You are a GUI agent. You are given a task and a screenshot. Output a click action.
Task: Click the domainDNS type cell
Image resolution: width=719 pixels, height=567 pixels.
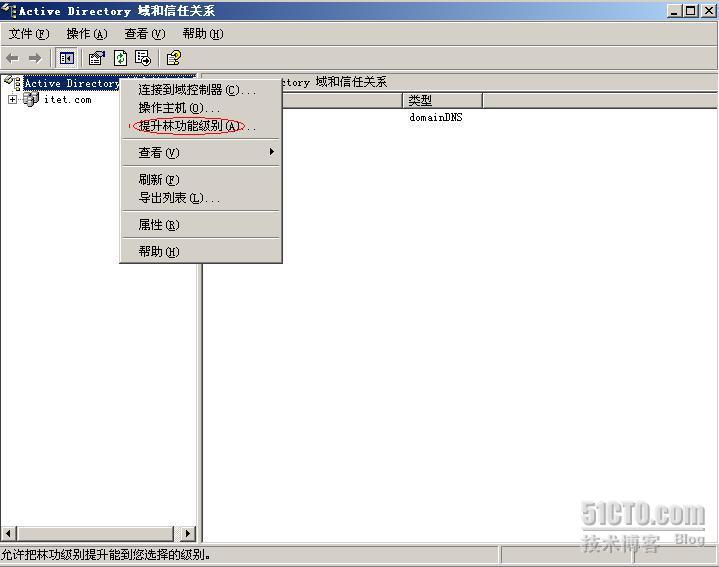pyautogui.click(x=436, y=117)
